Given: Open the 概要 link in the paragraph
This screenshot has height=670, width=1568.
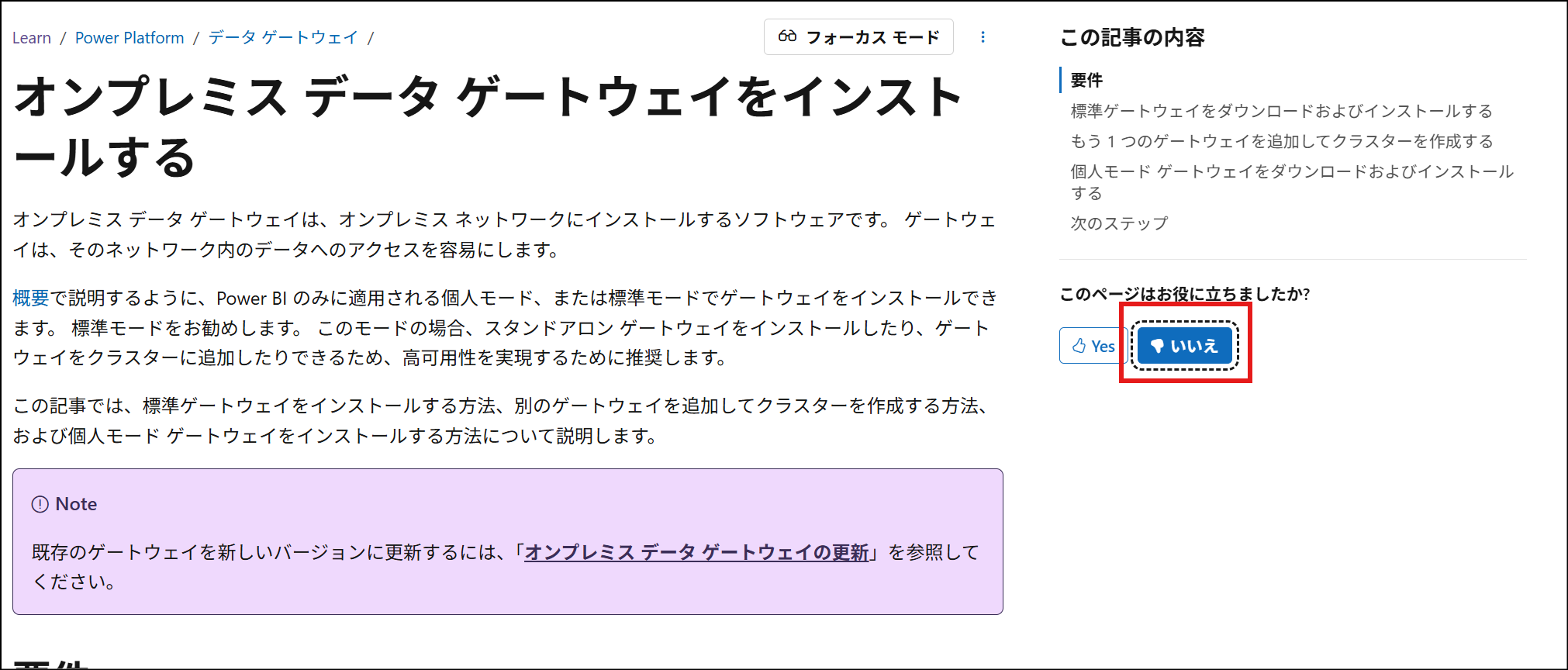Looking at the screenshot, I should 31,298.
